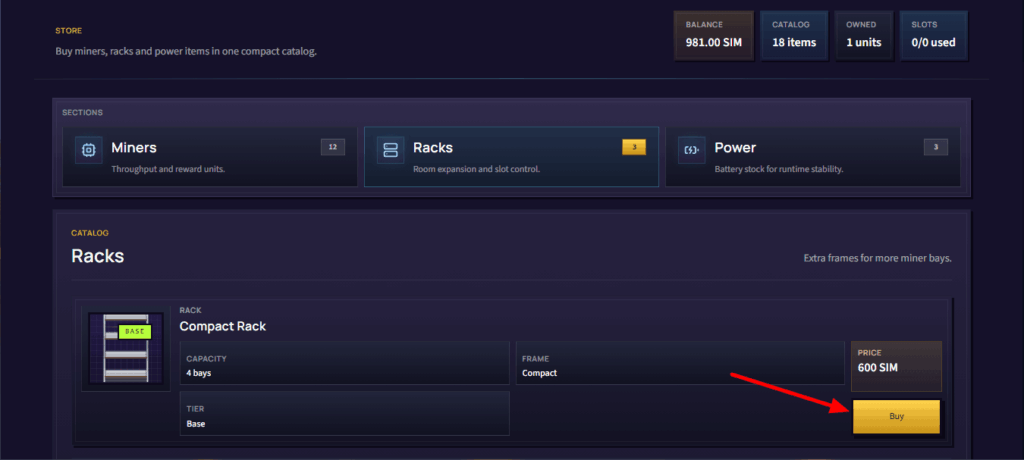Switch to the Miners section
1024x460 pixels.
(210, 157)
